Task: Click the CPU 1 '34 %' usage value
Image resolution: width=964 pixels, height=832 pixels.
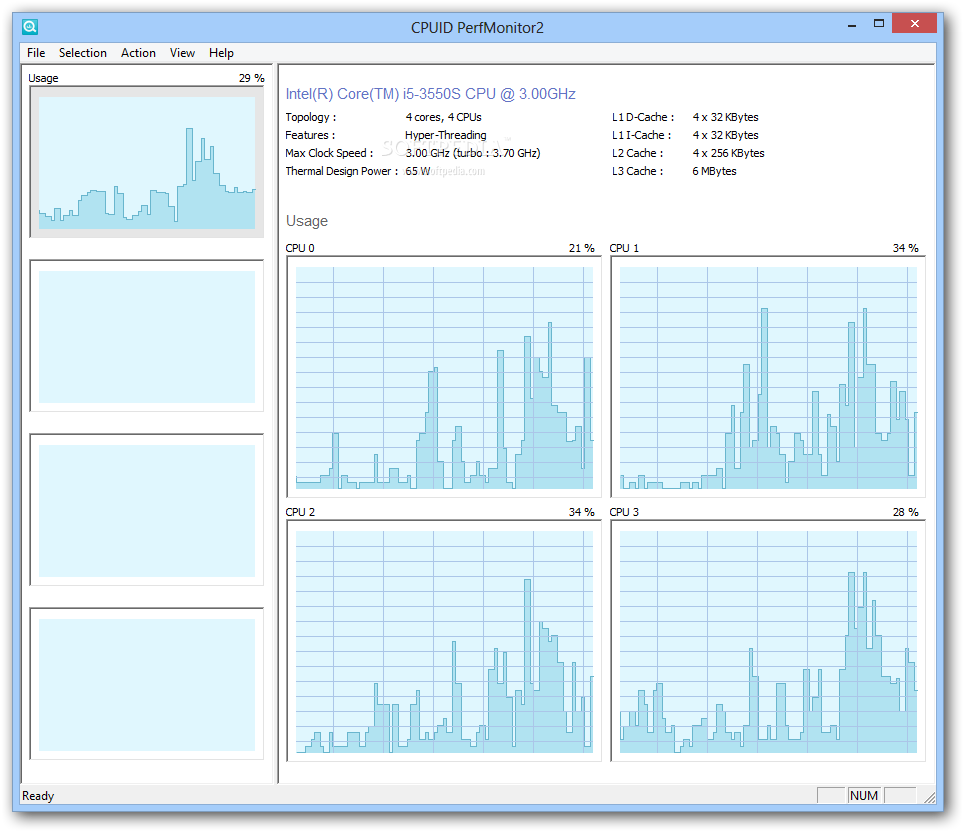Action: (906, 248)
